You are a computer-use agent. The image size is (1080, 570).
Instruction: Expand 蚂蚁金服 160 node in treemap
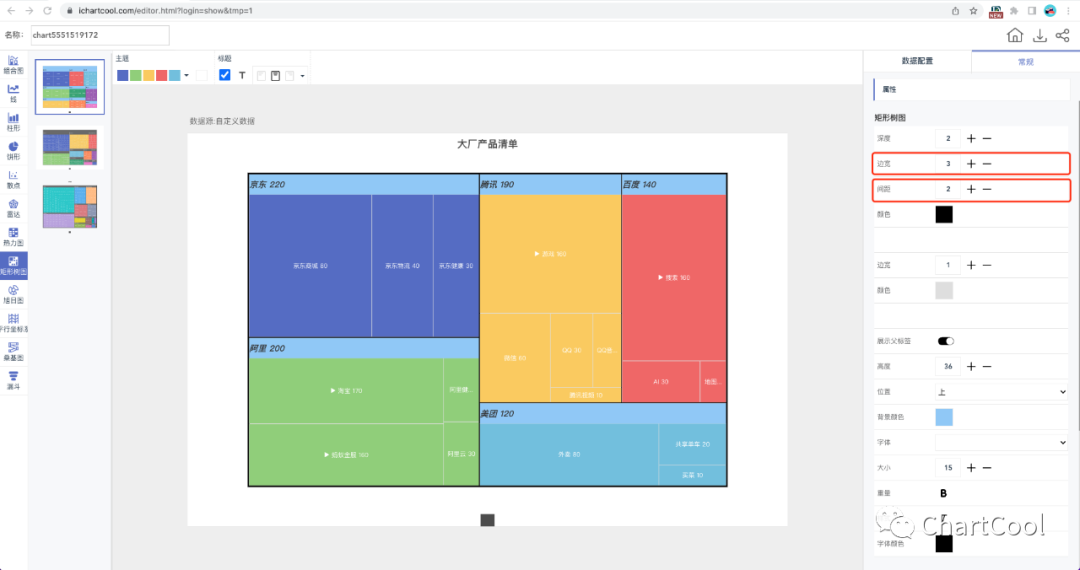[x=346, y=454]
